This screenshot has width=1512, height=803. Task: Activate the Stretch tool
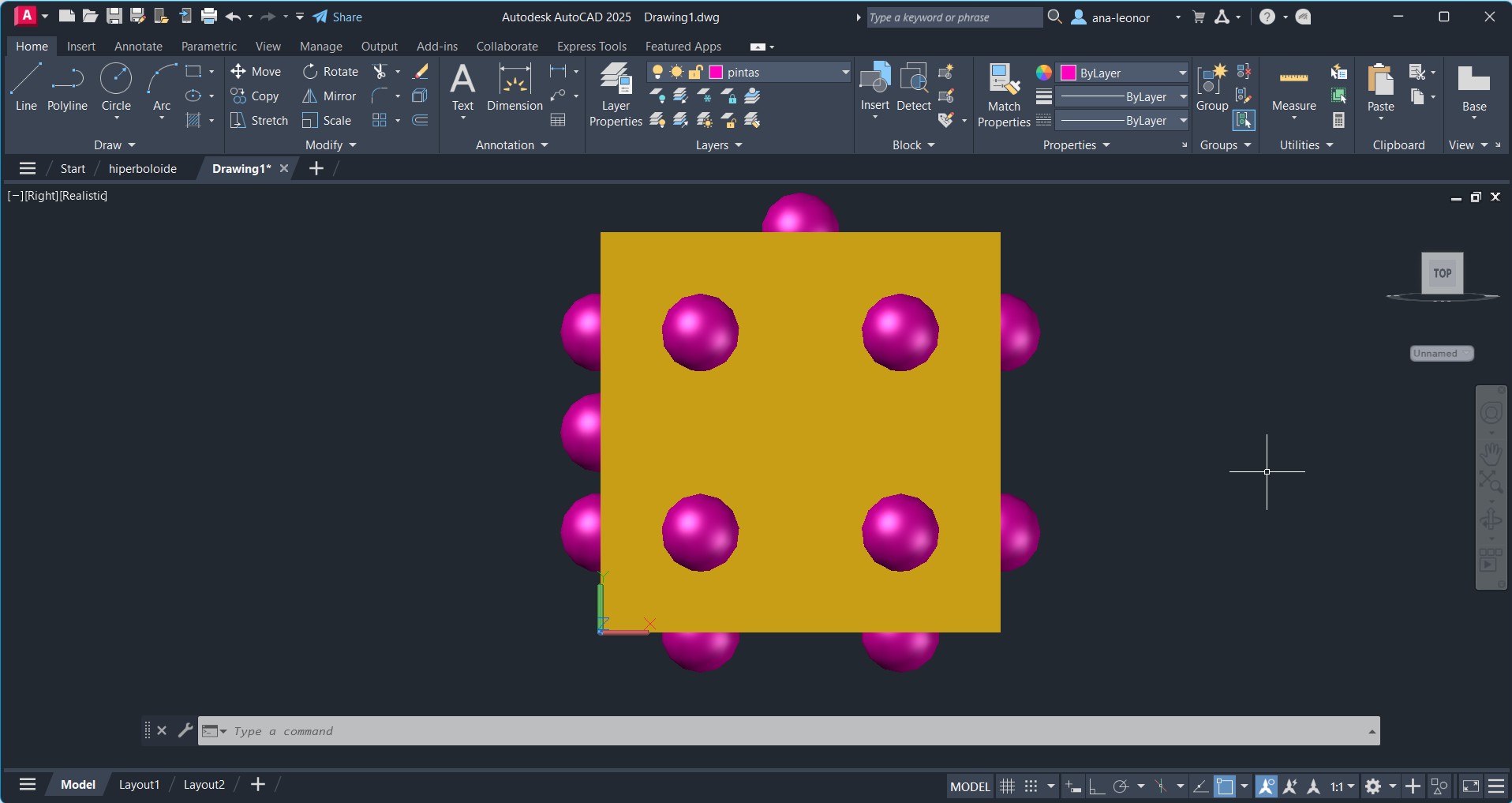coord(259,121)
